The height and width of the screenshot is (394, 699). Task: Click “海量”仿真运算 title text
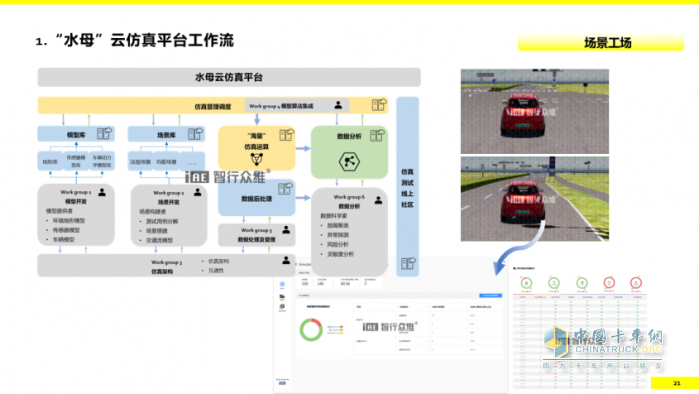click(x=256, y=141)
